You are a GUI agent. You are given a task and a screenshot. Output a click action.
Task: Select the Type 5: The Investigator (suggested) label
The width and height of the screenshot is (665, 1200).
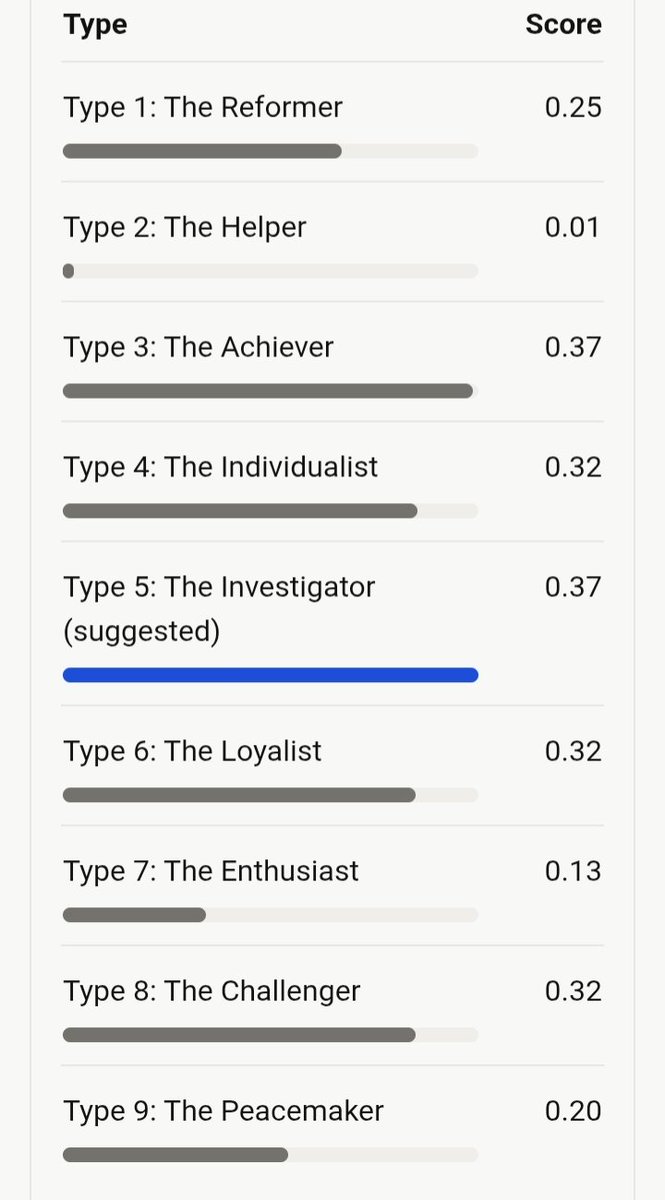click(x=219, y=609)
